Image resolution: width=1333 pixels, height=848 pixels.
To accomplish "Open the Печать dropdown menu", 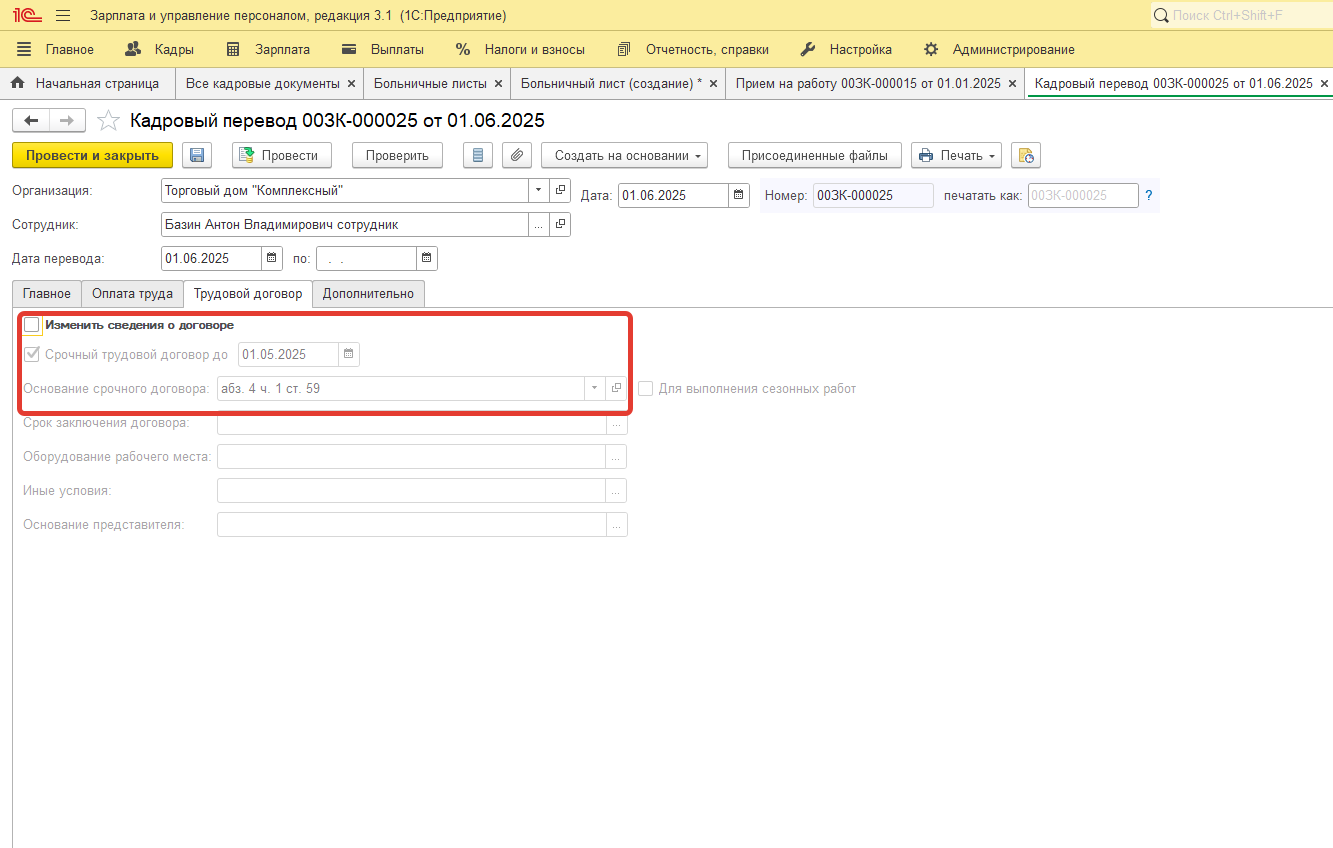I will click(x=957, y=155).
